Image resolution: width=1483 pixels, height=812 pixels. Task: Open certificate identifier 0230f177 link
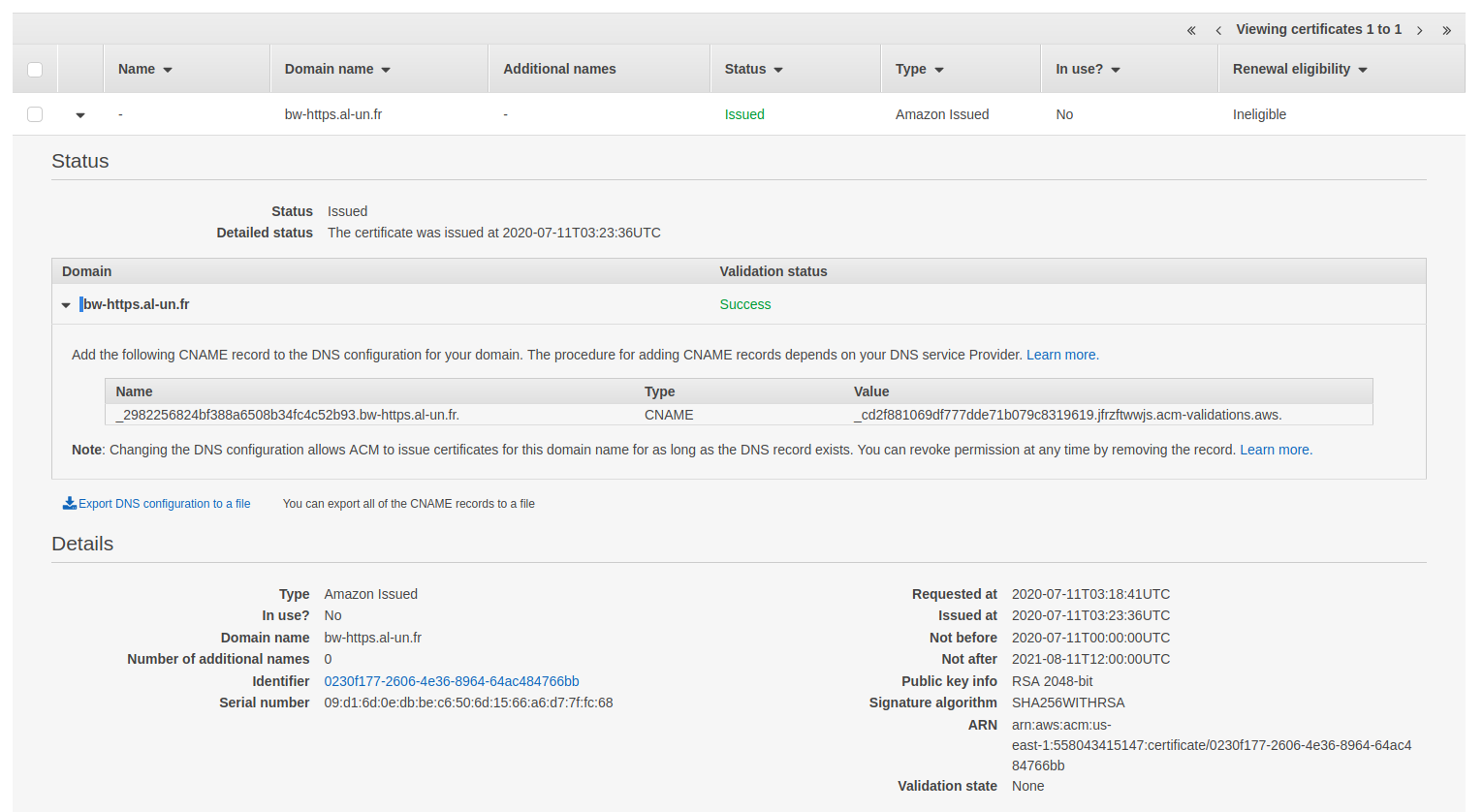coord(451,681)
